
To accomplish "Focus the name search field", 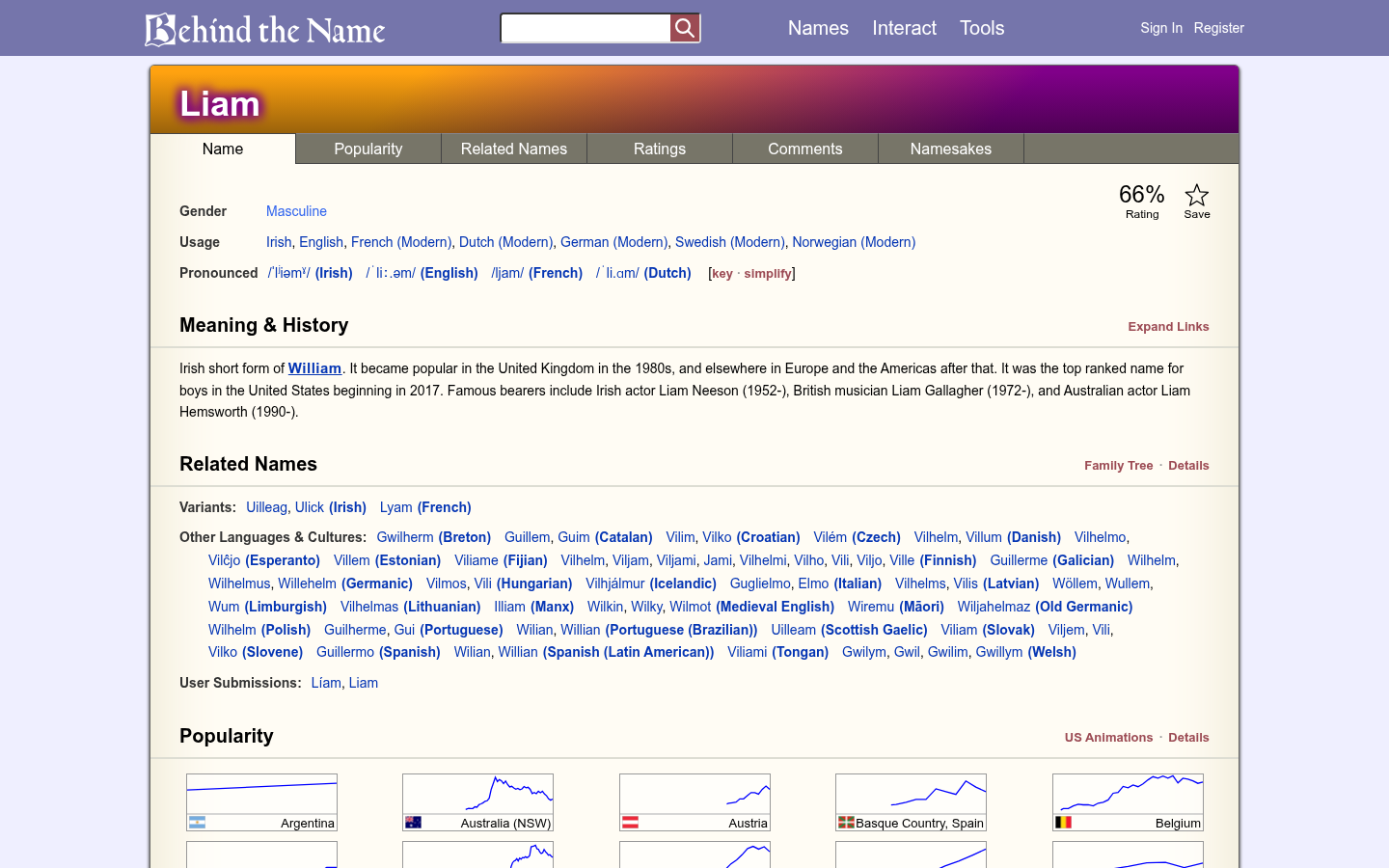I will tap(586, 28).
